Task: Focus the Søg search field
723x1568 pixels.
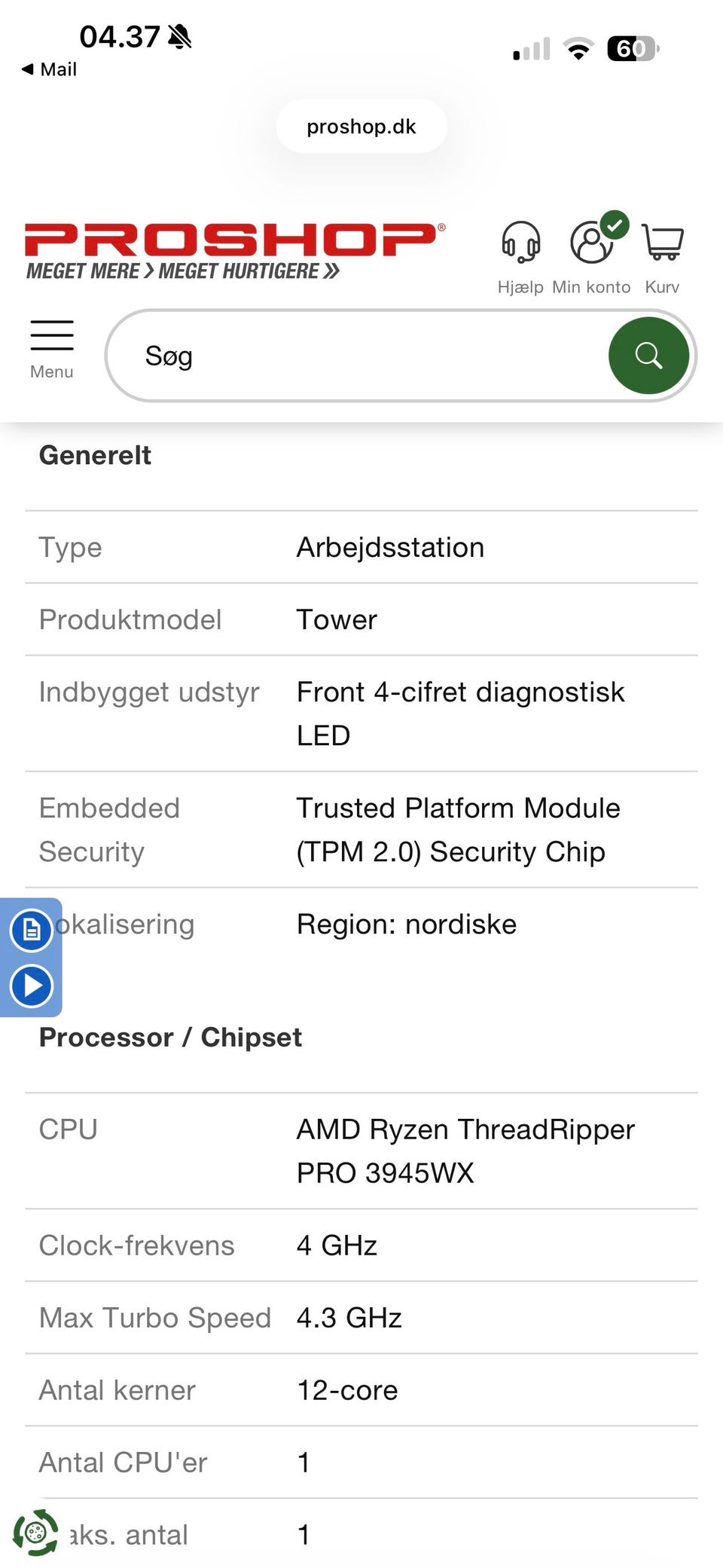Action: coord(361,356)
